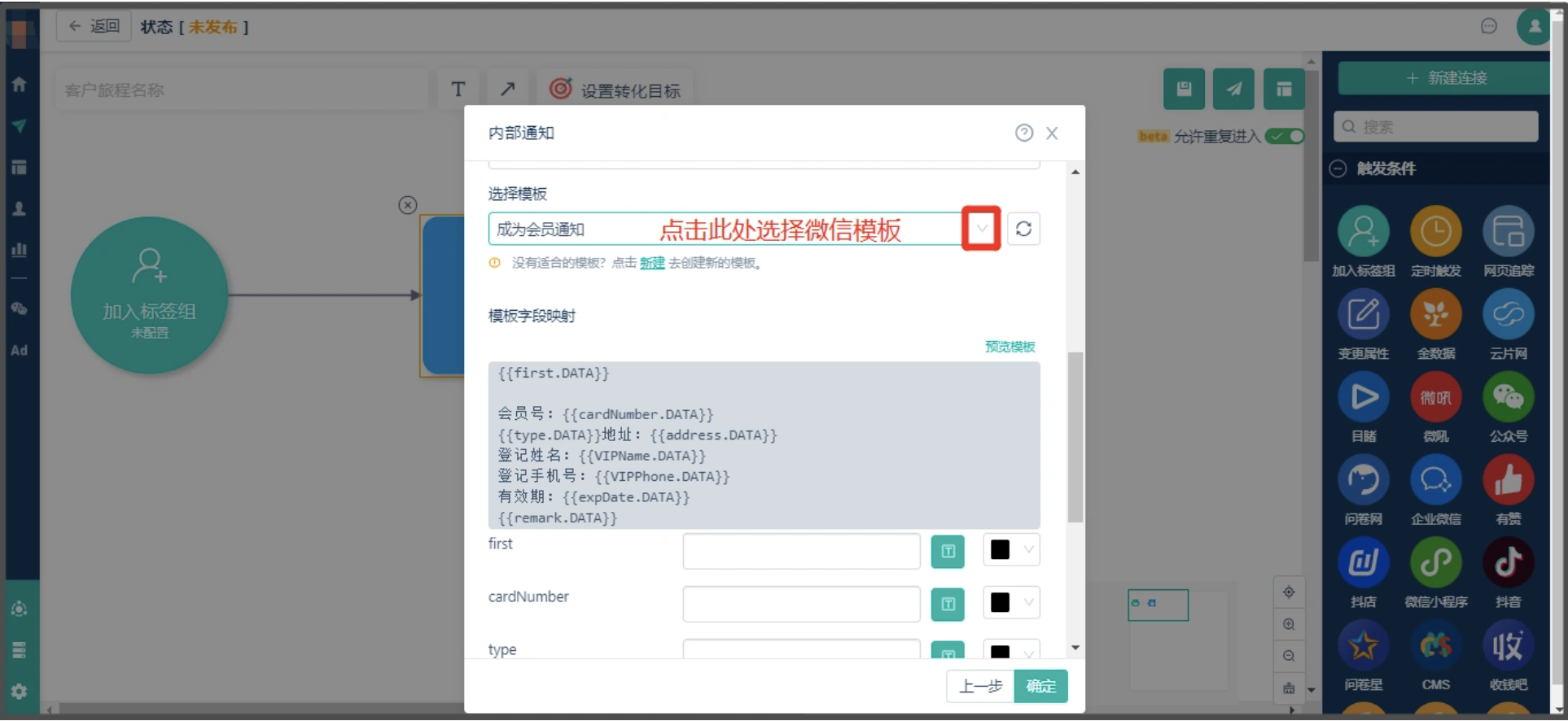Screen dimensions: 1568x721
Task: Click the layout template toolbar icon
Action: (1284, 89)
